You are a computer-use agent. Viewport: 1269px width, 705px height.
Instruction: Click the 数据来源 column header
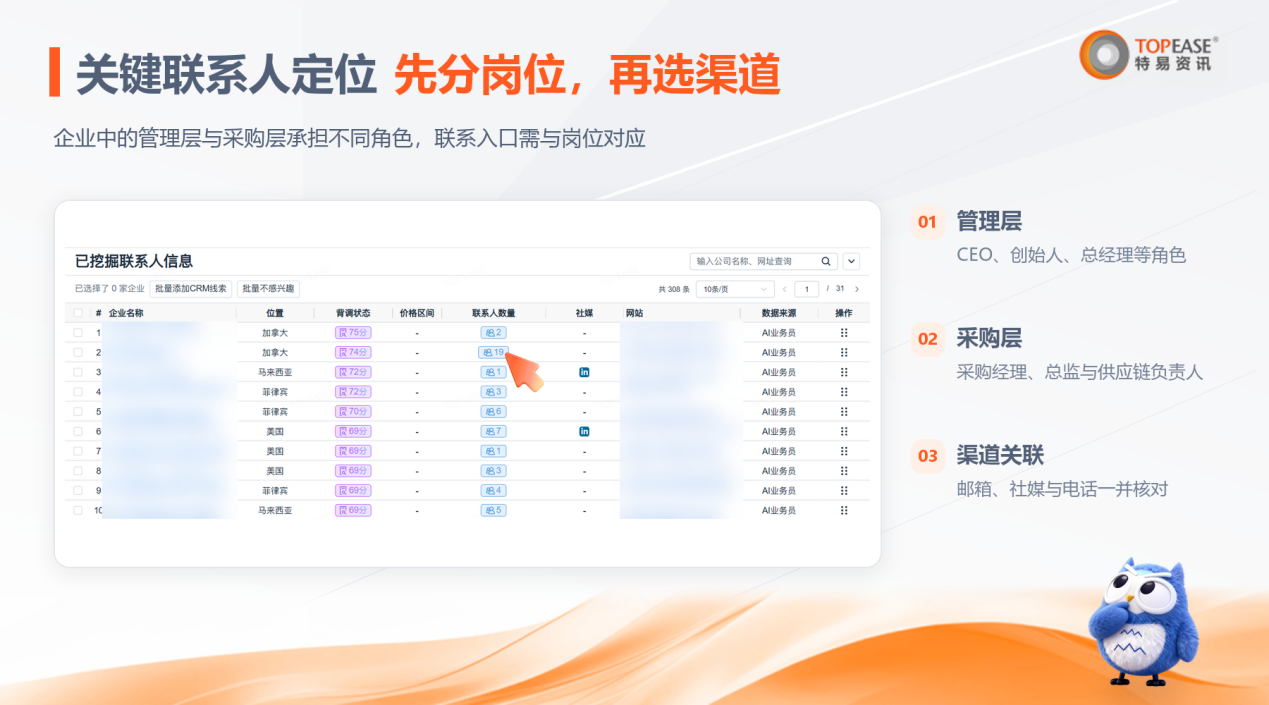click(x=778, y=313)
